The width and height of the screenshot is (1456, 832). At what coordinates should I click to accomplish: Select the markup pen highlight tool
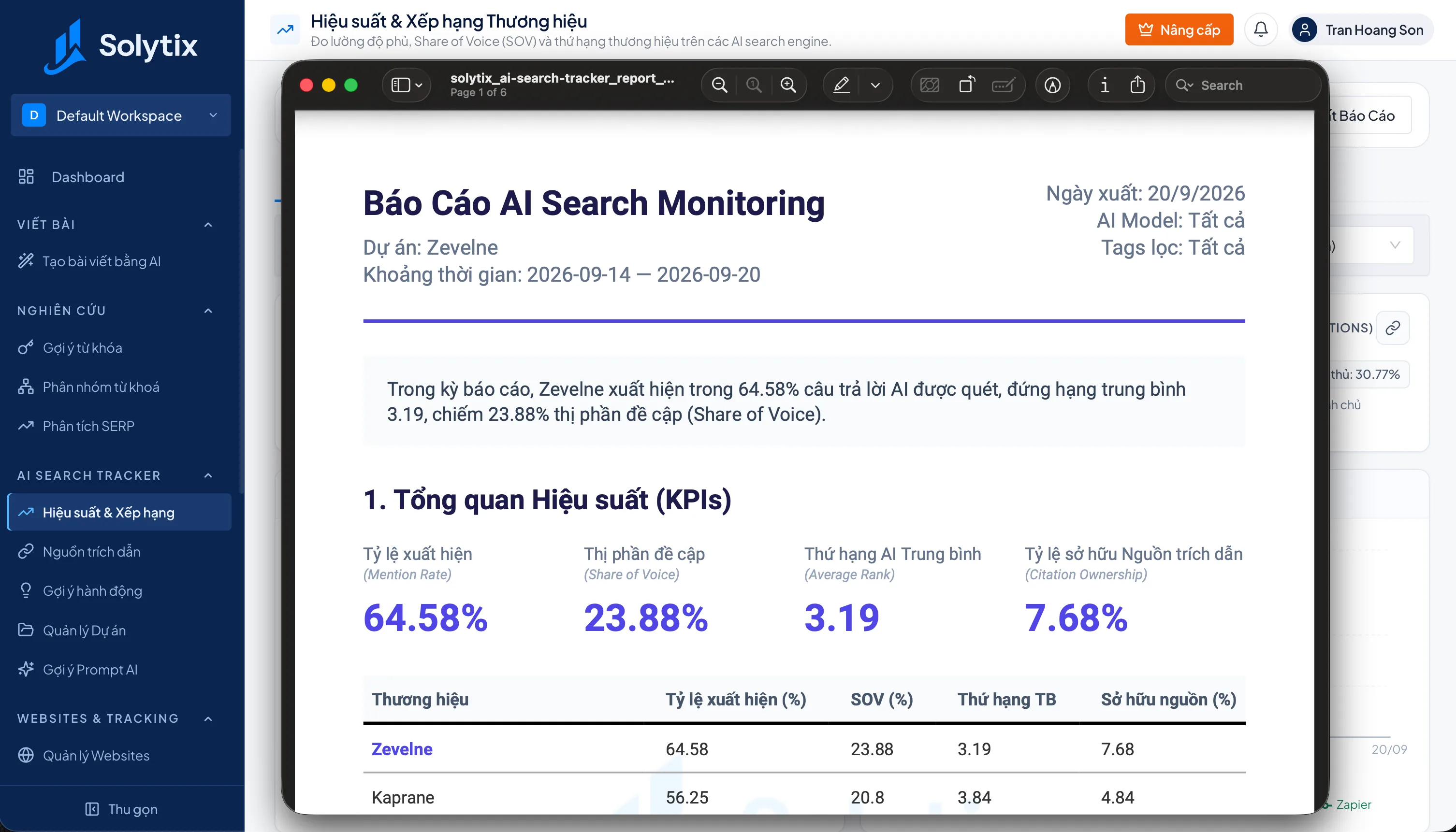[841, 86]
